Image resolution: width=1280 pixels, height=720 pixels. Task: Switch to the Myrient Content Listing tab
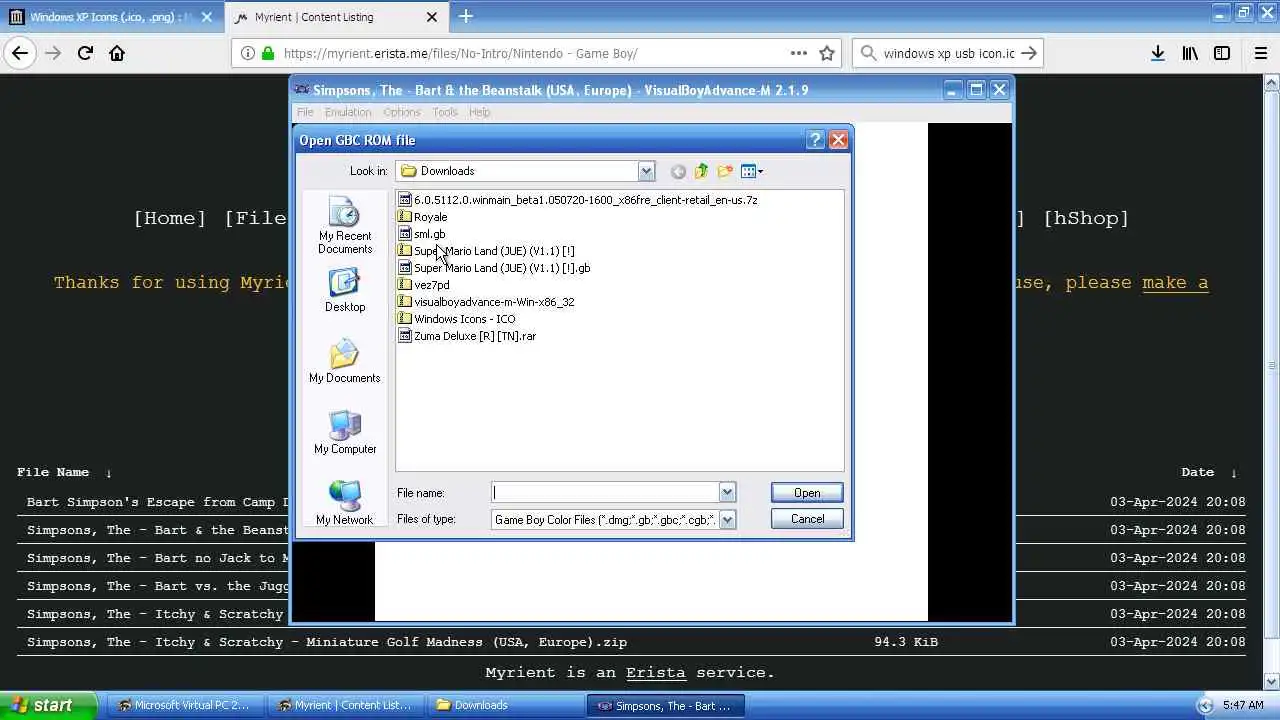tap(336, 17)
